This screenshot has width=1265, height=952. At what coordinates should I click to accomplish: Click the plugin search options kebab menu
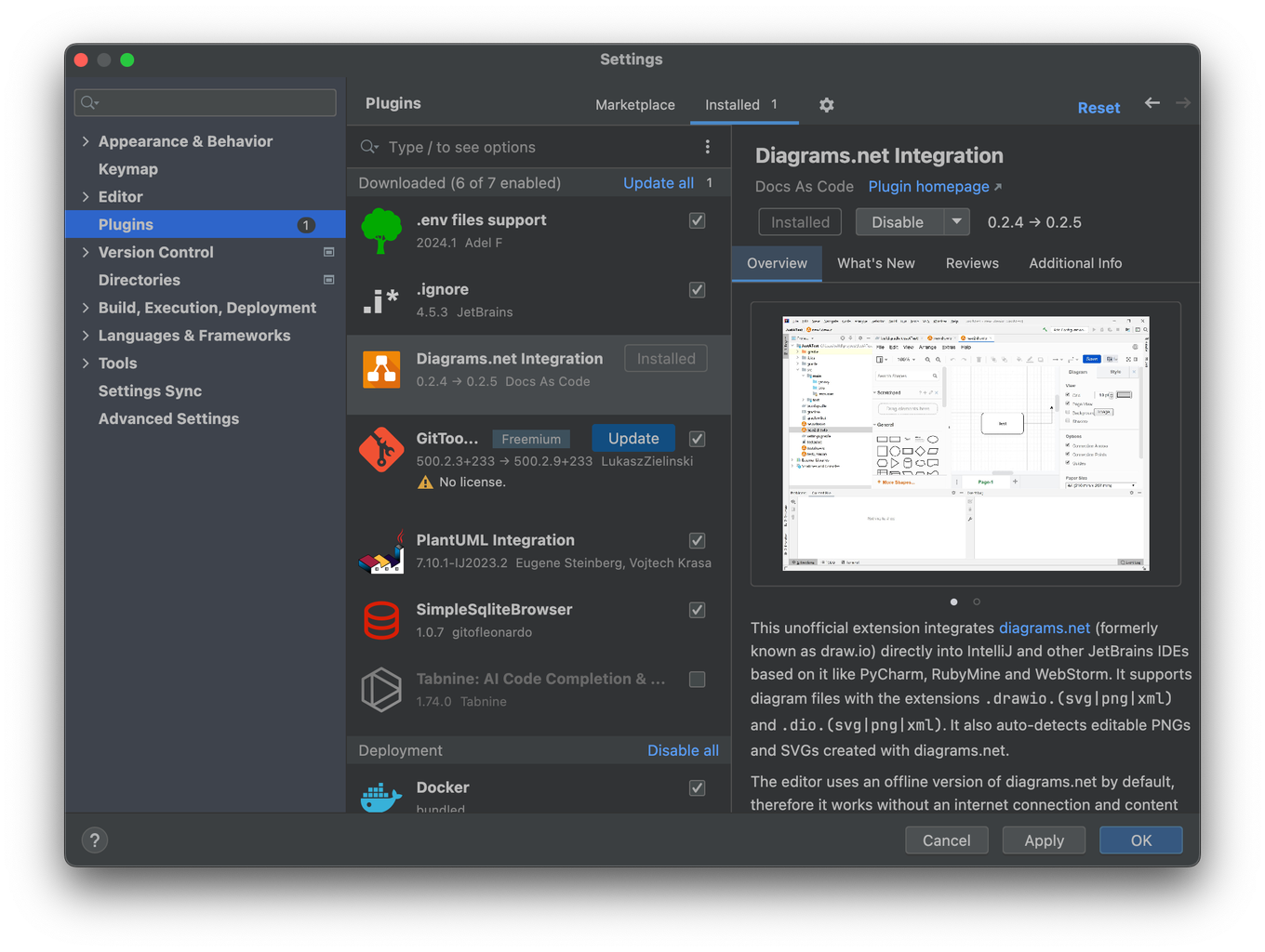point(707,147)
